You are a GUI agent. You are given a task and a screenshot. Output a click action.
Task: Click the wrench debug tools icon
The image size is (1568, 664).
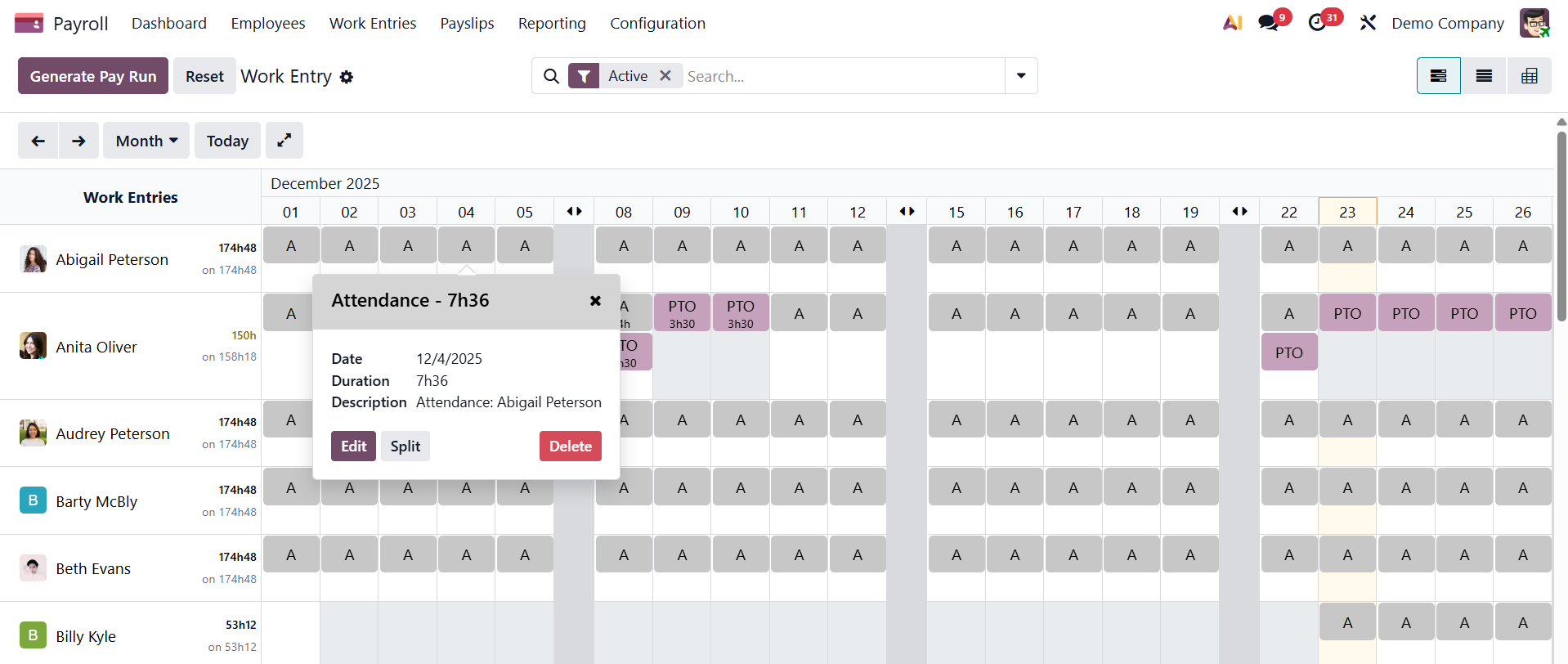1368,23
